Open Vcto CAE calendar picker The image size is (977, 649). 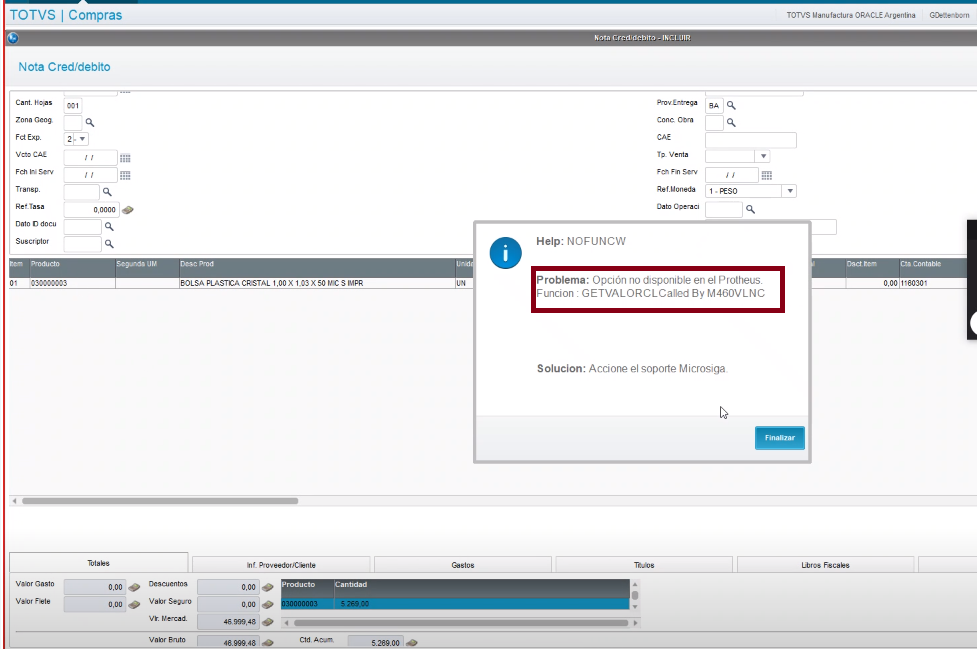click(x=125, y=158)
